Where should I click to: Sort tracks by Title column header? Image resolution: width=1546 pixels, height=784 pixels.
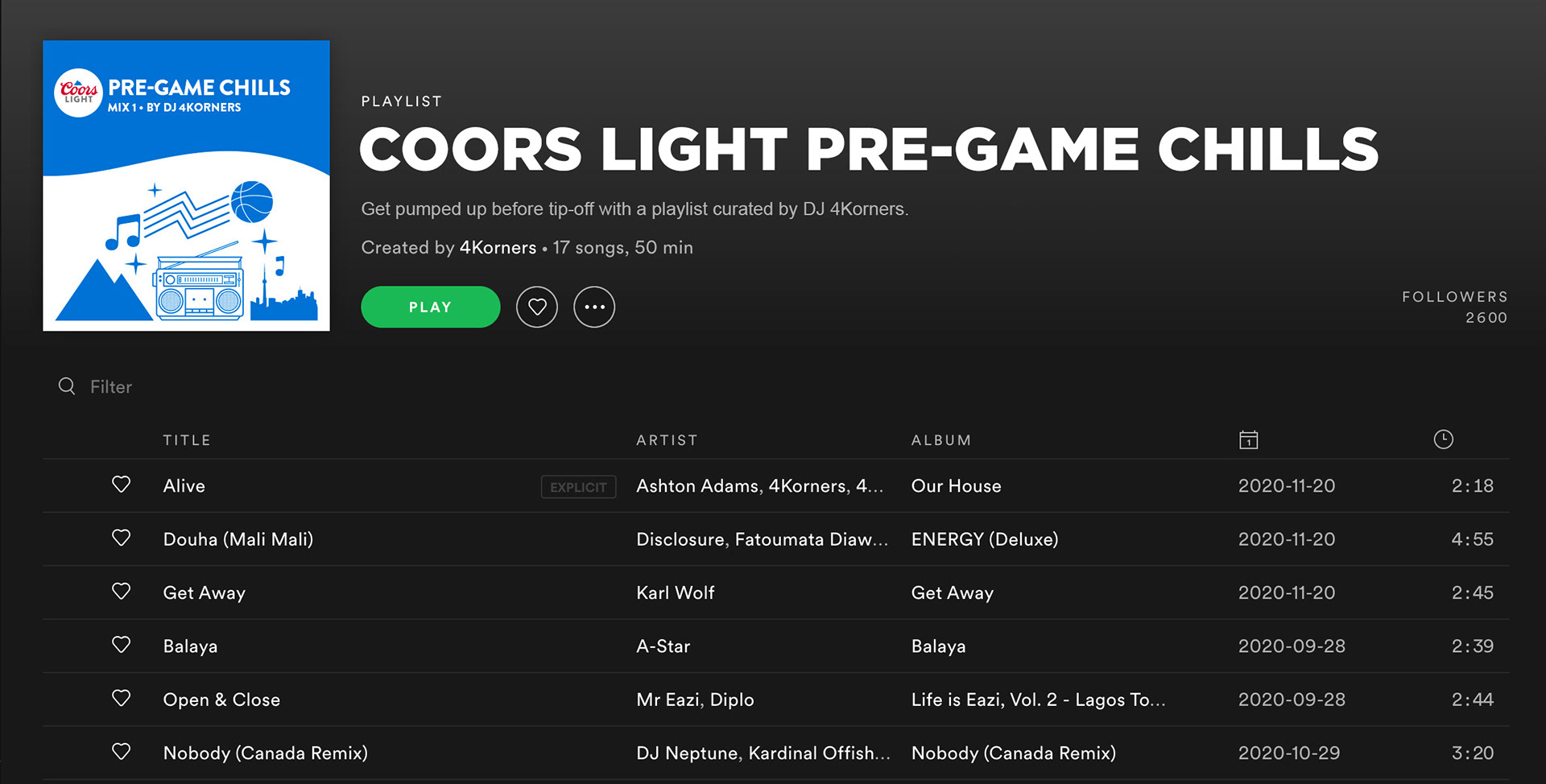tap(187, 440)
